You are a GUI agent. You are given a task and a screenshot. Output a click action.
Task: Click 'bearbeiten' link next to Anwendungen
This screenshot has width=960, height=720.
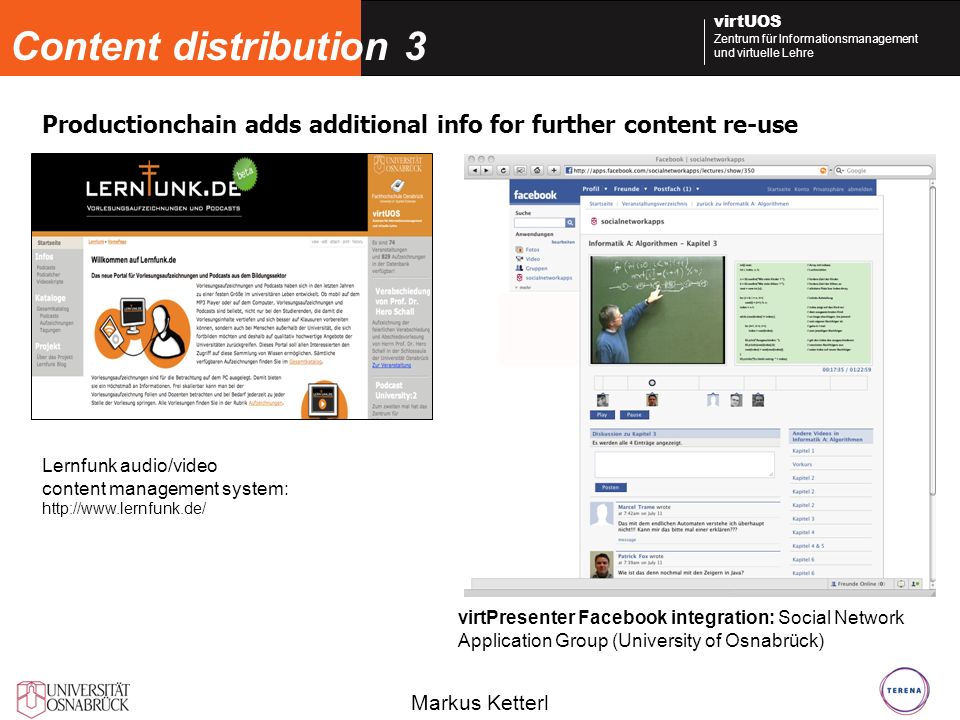(x=563, y=242)
